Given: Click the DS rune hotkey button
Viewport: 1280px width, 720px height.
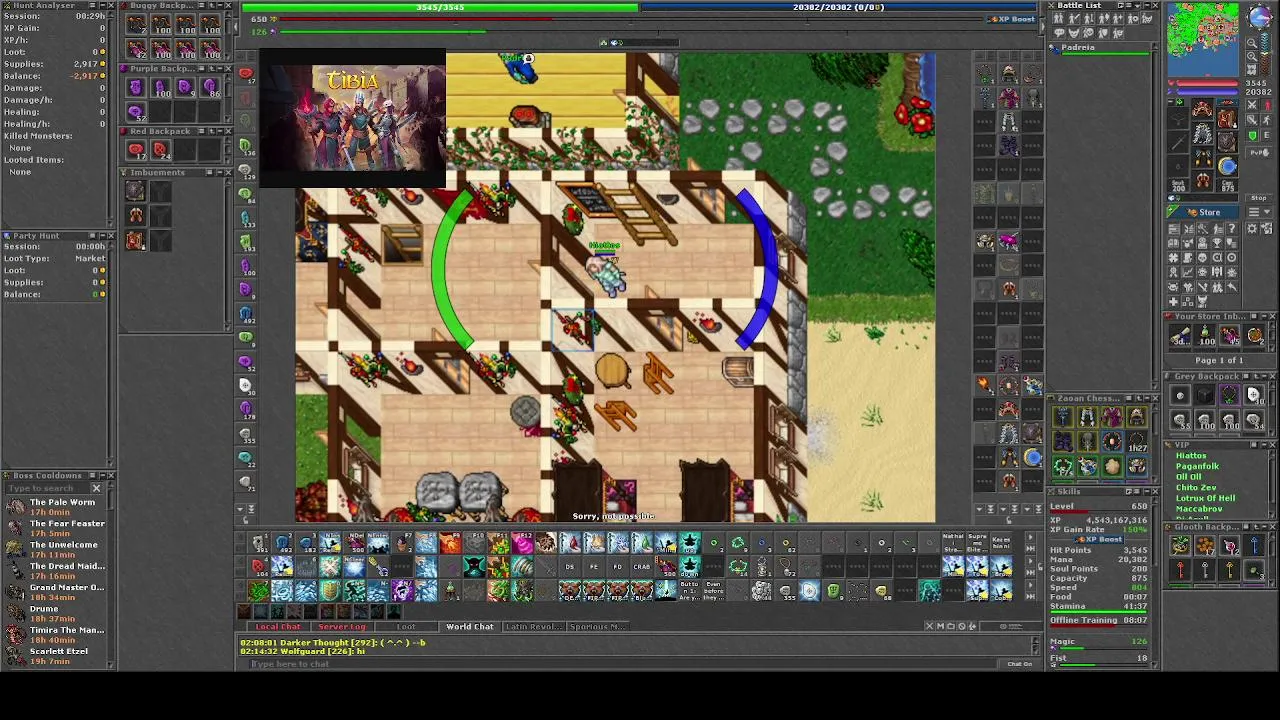Looking at the screenshot, I should point(570,567).
